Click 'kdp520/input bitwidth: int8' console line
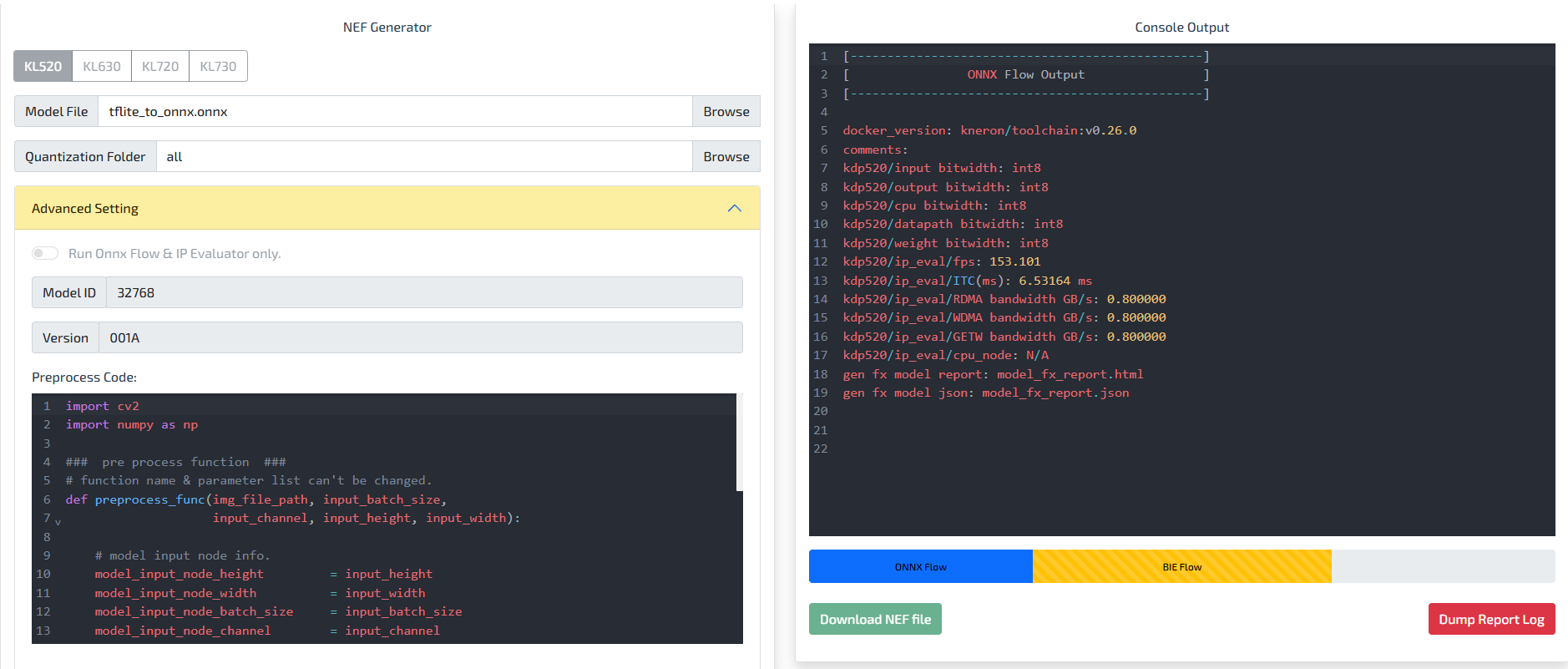1568x669 pixels. click(942, 168)
